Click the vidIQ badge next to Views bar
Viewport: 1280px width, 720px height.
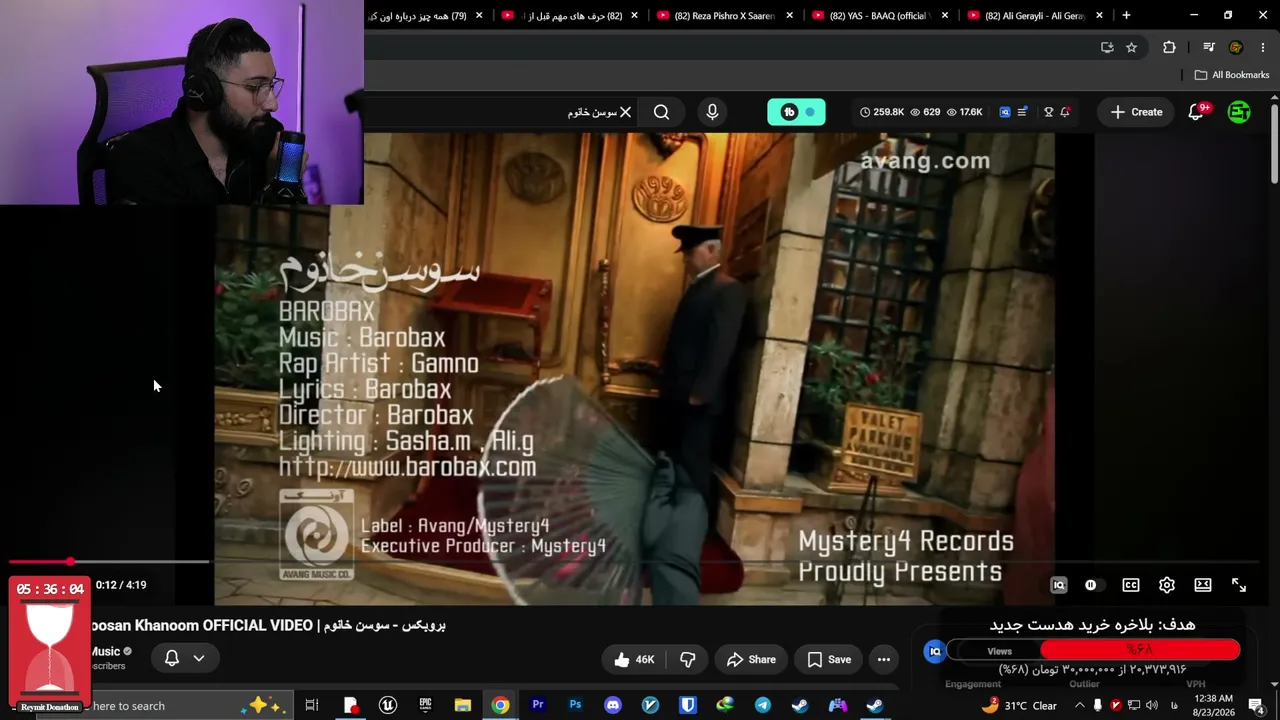pyautogui.click(x=935, y=651)
